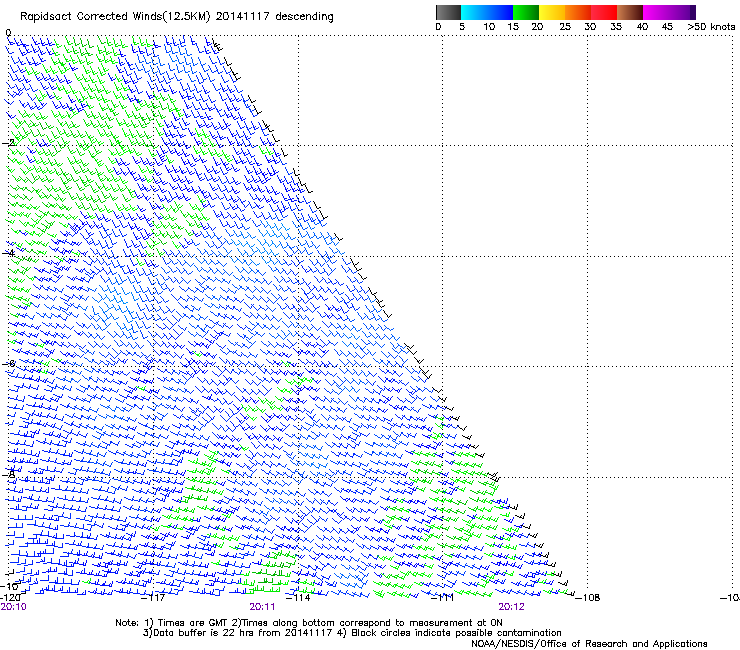Click the purple '20:12' time label
This screenshot has height=650, width=740.
pos(511,607)
